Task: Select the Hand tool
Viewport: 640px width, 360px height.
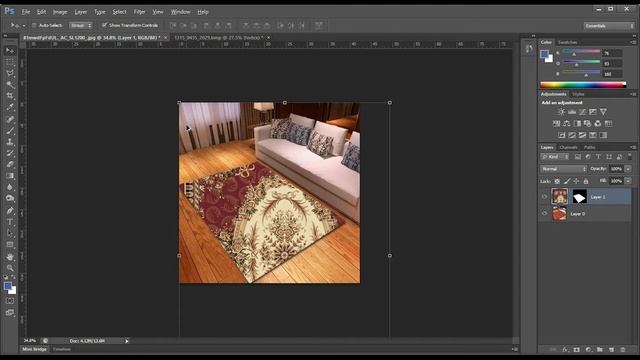Action: [10, 257]
